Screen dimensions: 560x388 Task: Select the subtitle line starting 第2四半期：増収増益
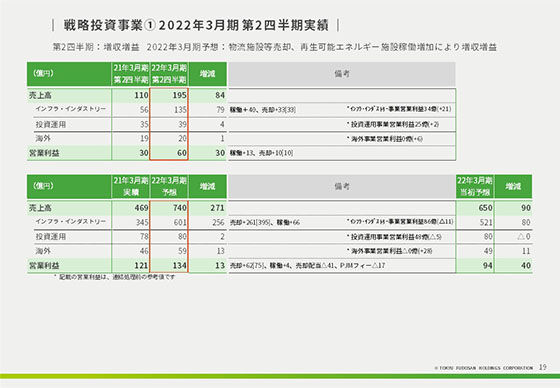[275, 47]
